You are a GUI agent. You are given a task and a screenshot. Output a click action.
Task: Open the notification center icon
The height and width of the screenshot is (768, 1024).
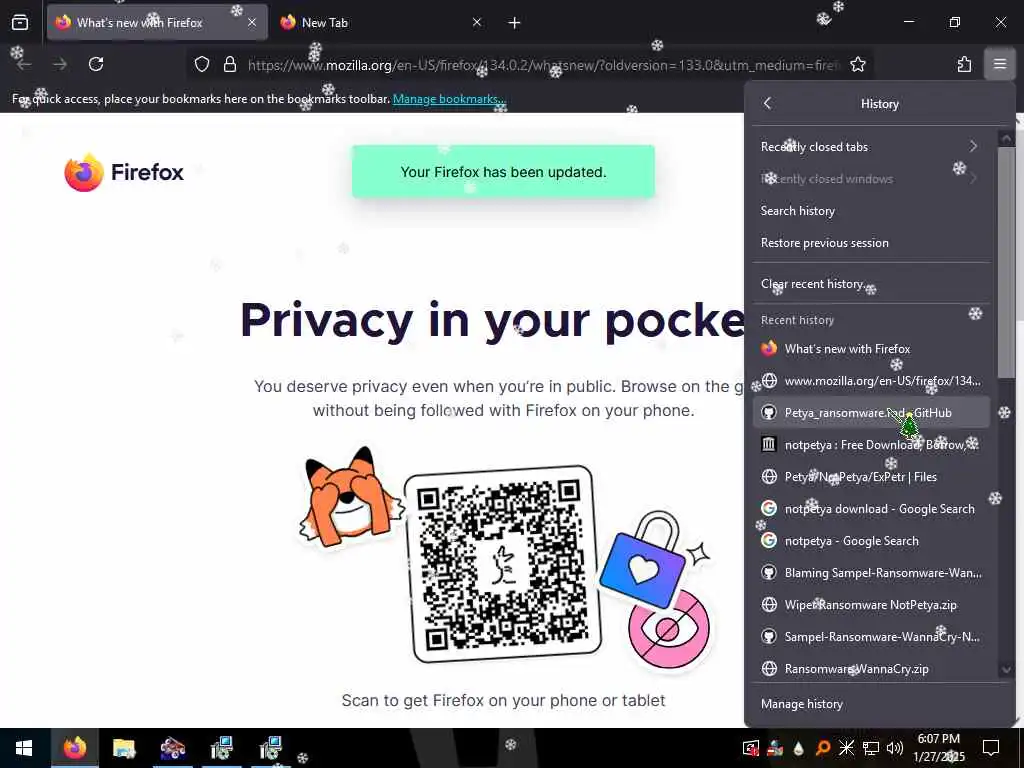[991, 748]
